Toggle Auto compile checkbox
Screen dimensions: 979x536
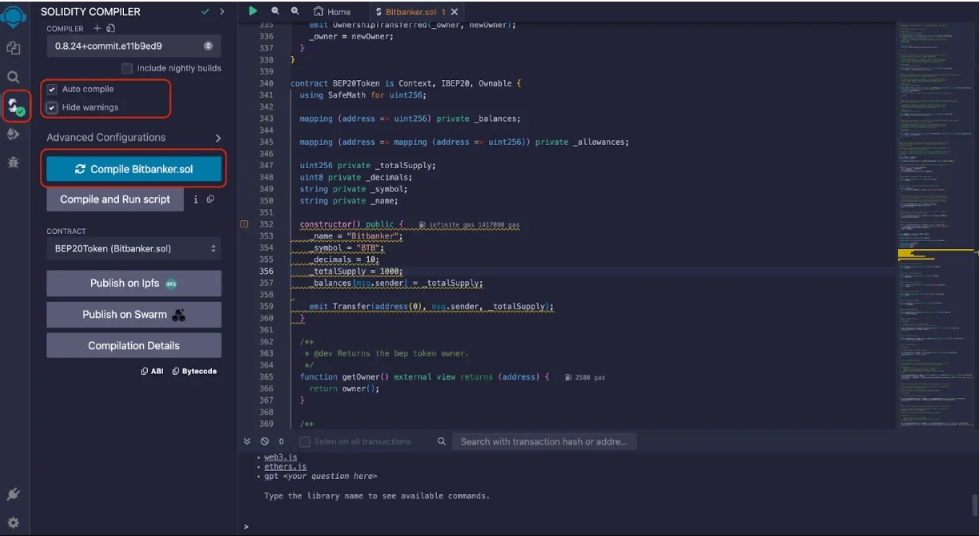(x=52, y=89)
